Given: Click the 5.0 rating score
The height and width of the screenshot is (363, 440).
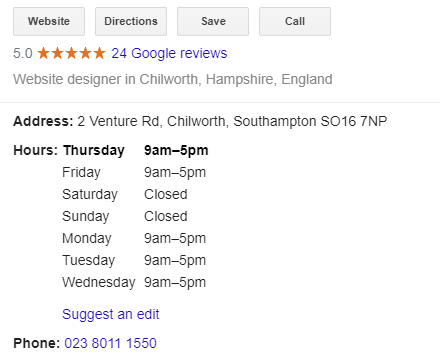Looking at the screenshot, I should [23, 53].
